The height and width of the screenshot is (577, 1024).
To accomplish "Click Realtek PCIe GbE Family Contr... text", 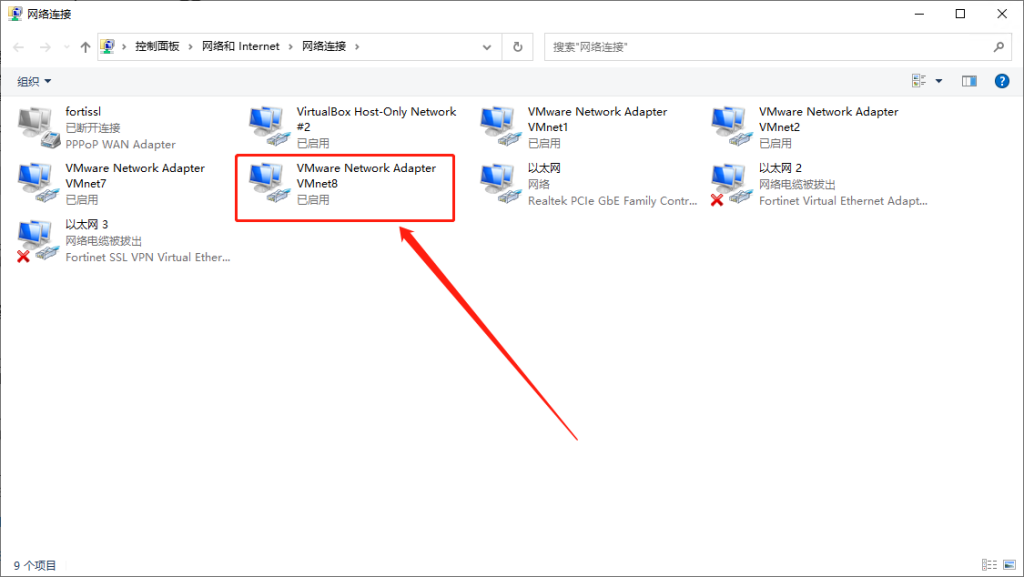I will 613,201.
